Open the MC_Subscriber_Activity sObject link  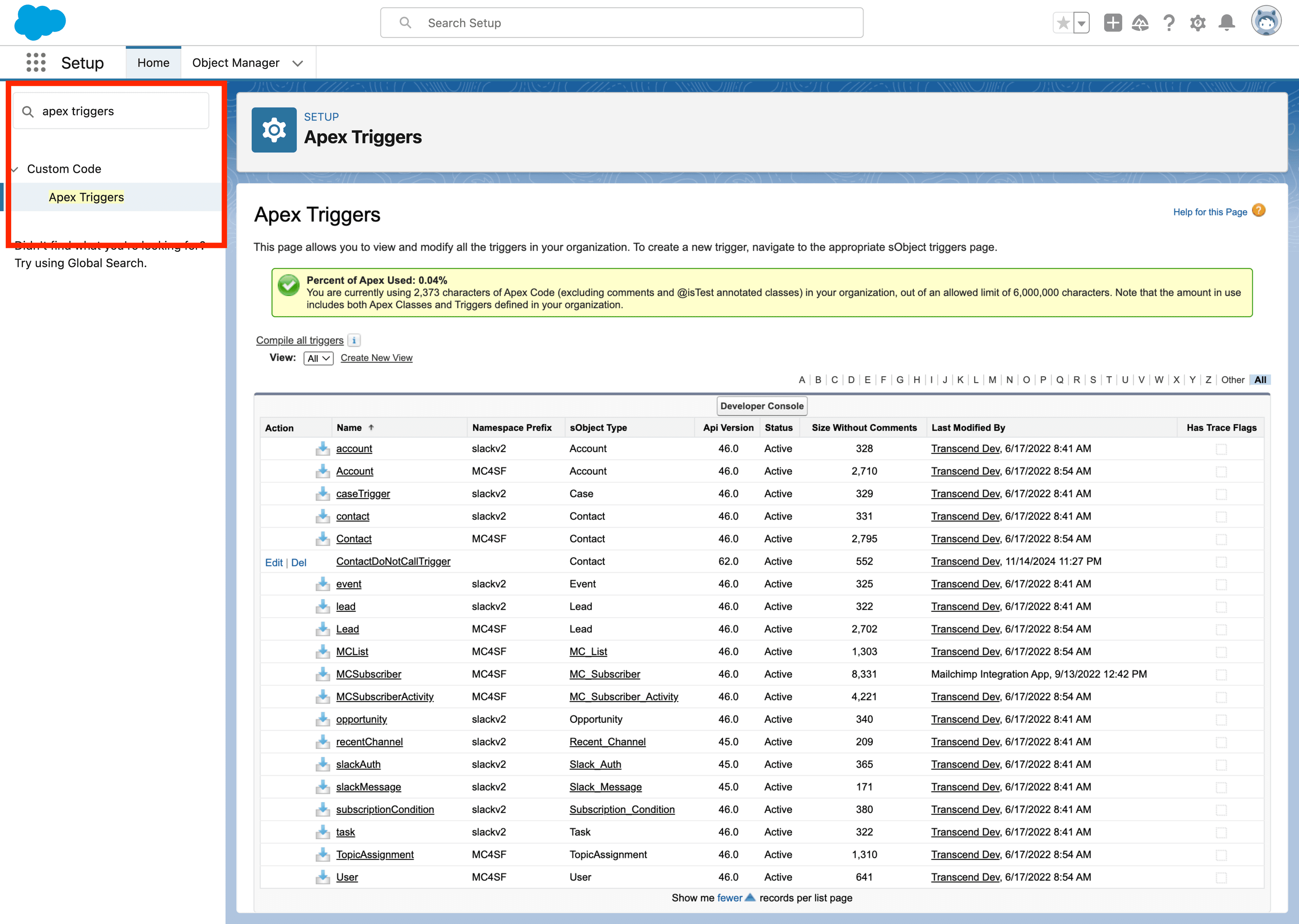[624, 696]
